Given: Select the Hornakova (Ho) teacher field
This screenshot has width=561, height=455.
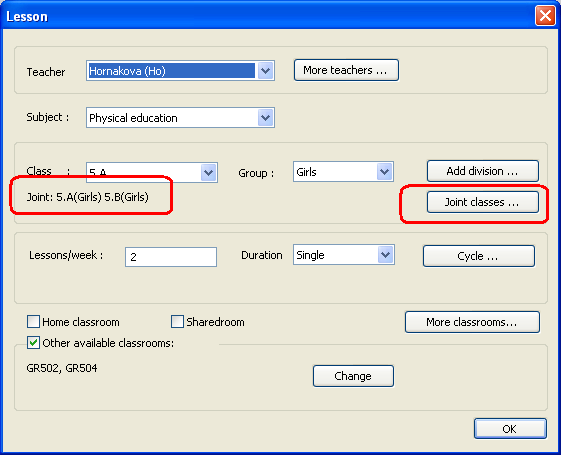Looking at the screenshot, I should (x=172, y=70).
